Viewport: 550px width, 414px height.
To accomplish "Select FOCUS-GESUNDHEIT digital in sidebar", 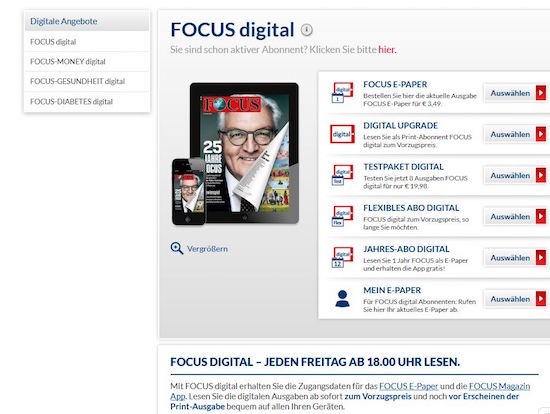I will tap(87, 81).
